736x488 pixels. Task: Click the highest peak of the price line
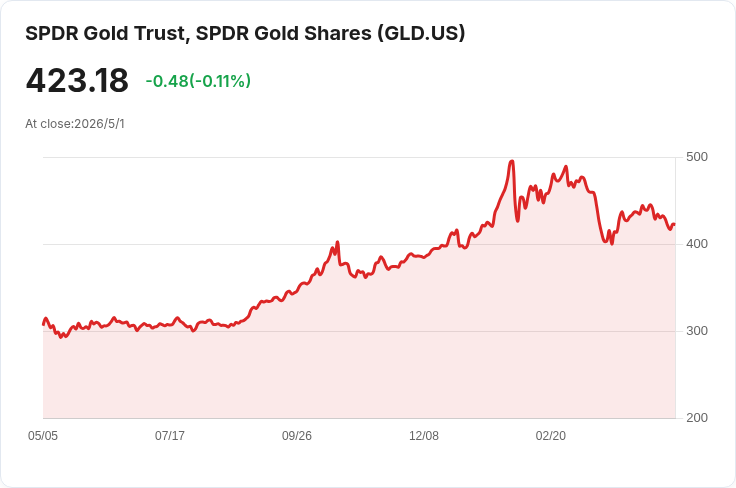512,161
